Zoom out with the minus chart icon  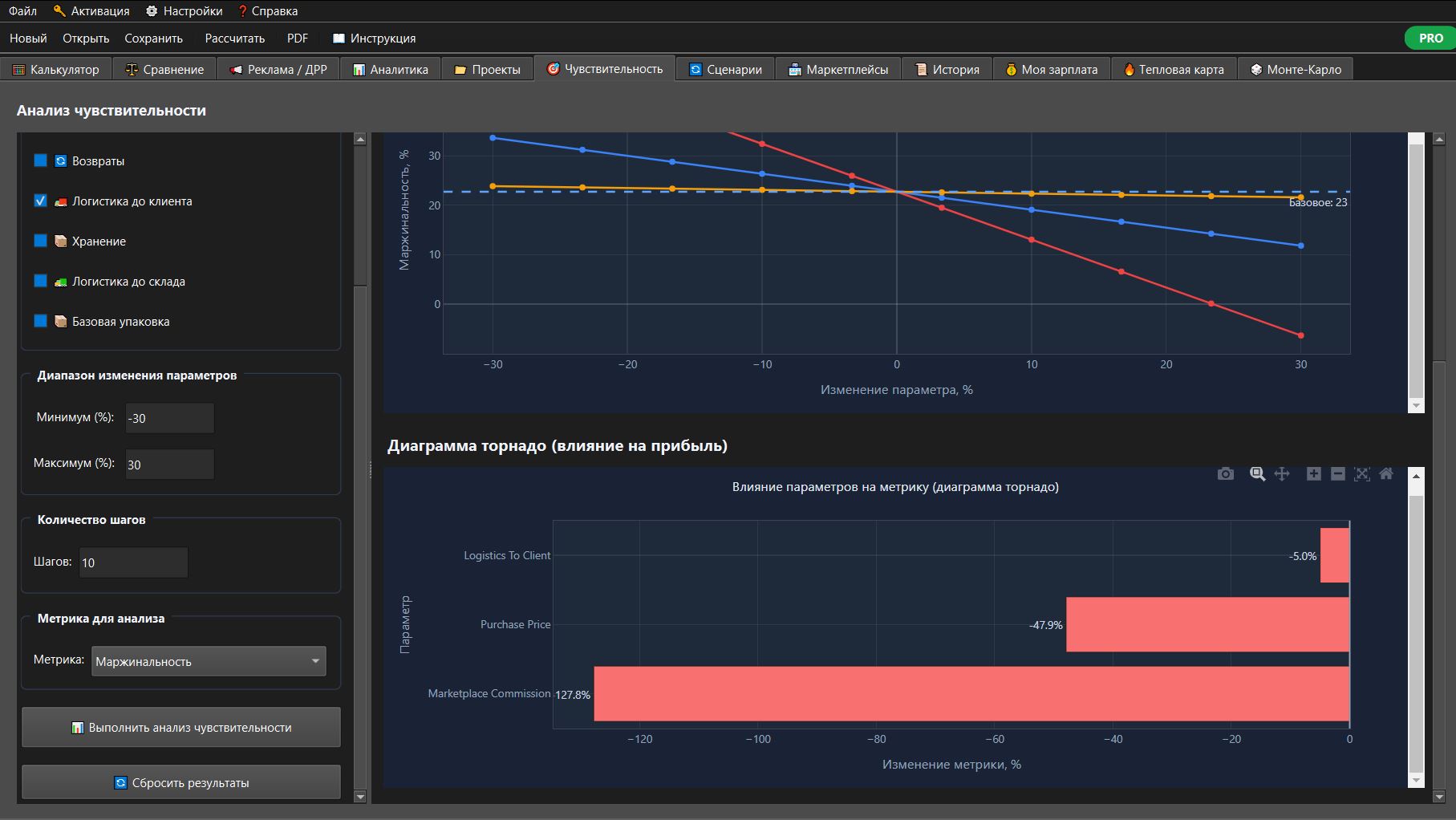pos(1337,474)
